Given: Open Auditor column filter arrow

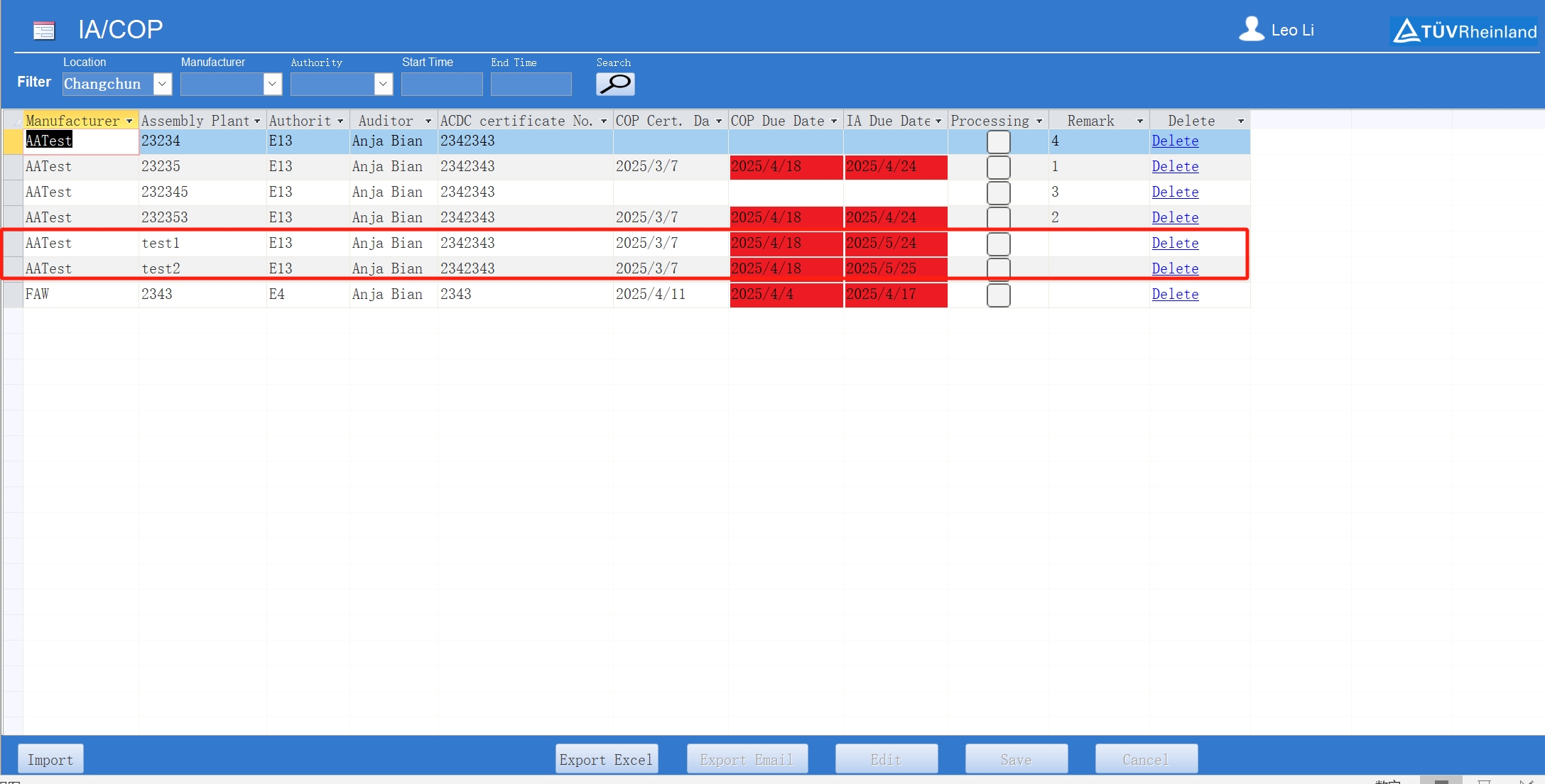Looking at the screenshot, I should click(428, 121).
